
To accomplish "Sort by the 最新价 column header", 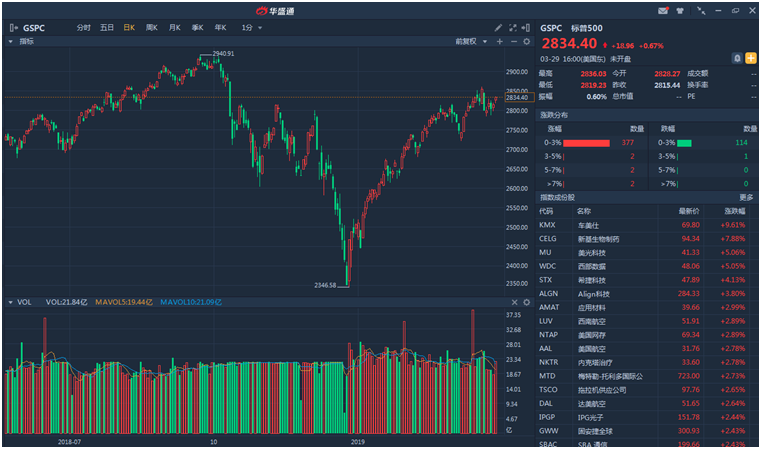I will pyautogui.click(x=689, y=211).
